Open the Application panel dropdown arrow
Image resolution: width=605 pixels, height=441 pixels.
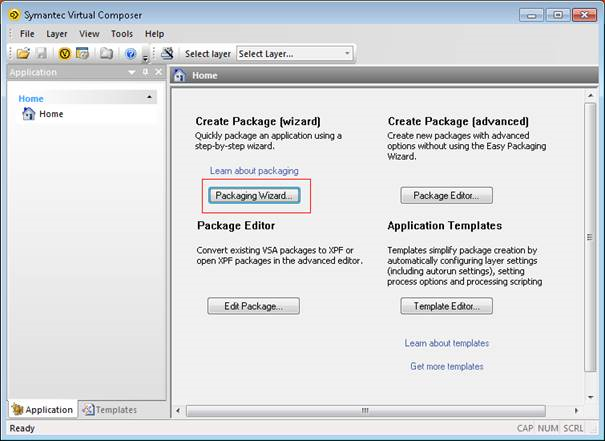tap(132, 72)
